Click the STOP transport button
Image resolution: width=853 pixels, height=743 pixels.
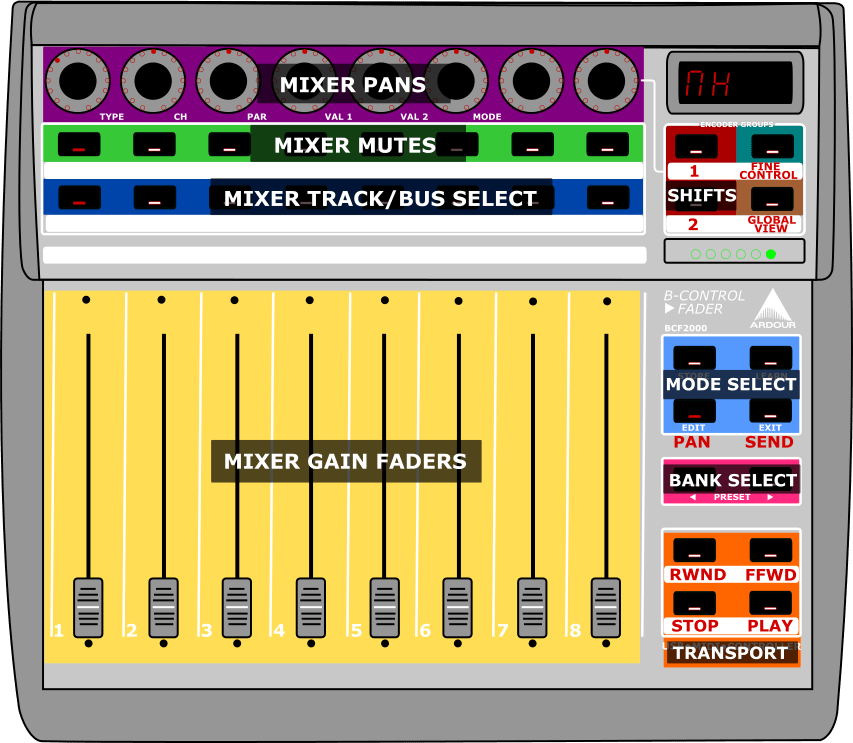click(x=695, y=603)
